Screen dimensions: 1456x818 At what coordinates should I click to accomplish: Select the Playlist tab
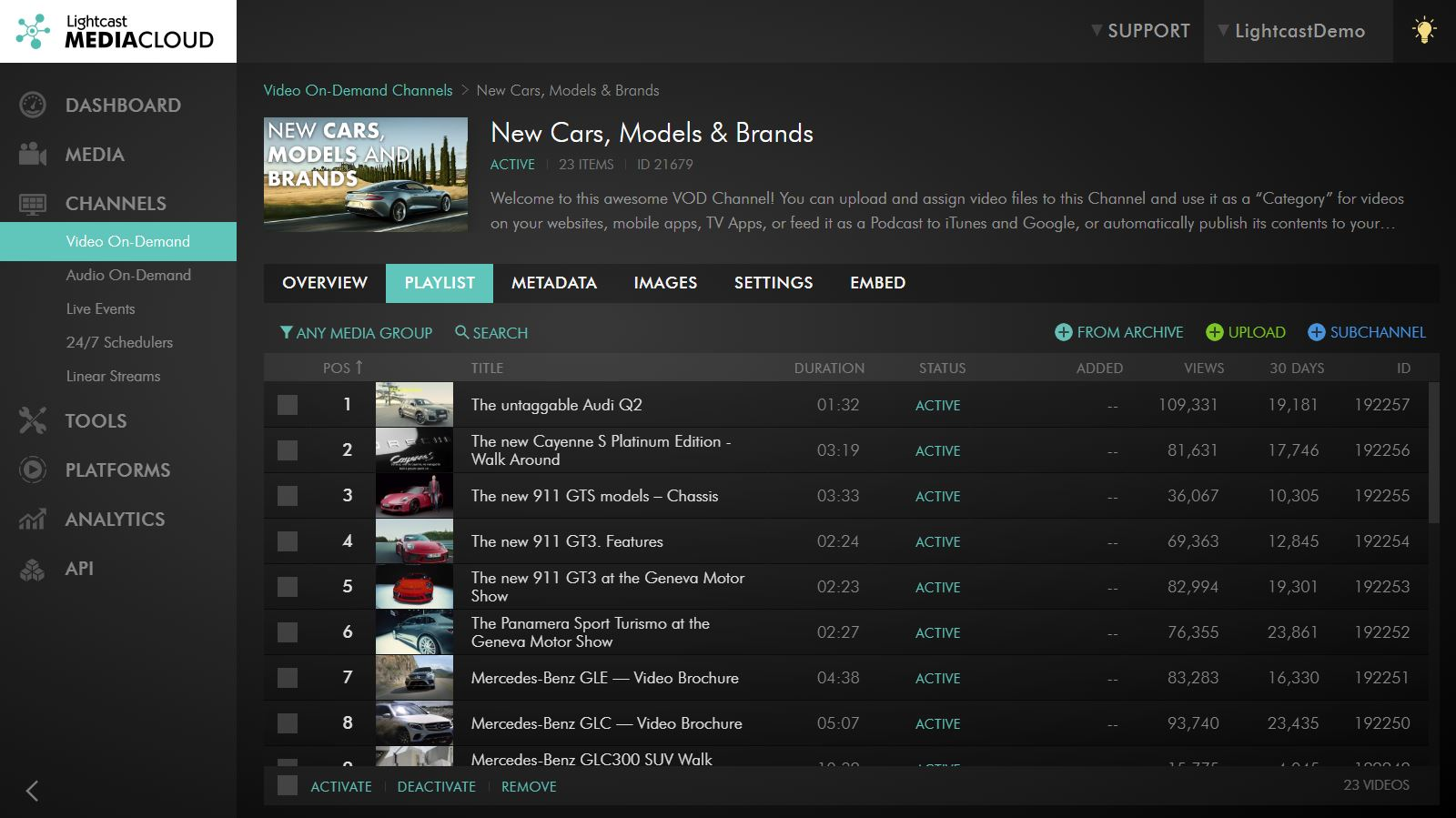tap(440, 283)
